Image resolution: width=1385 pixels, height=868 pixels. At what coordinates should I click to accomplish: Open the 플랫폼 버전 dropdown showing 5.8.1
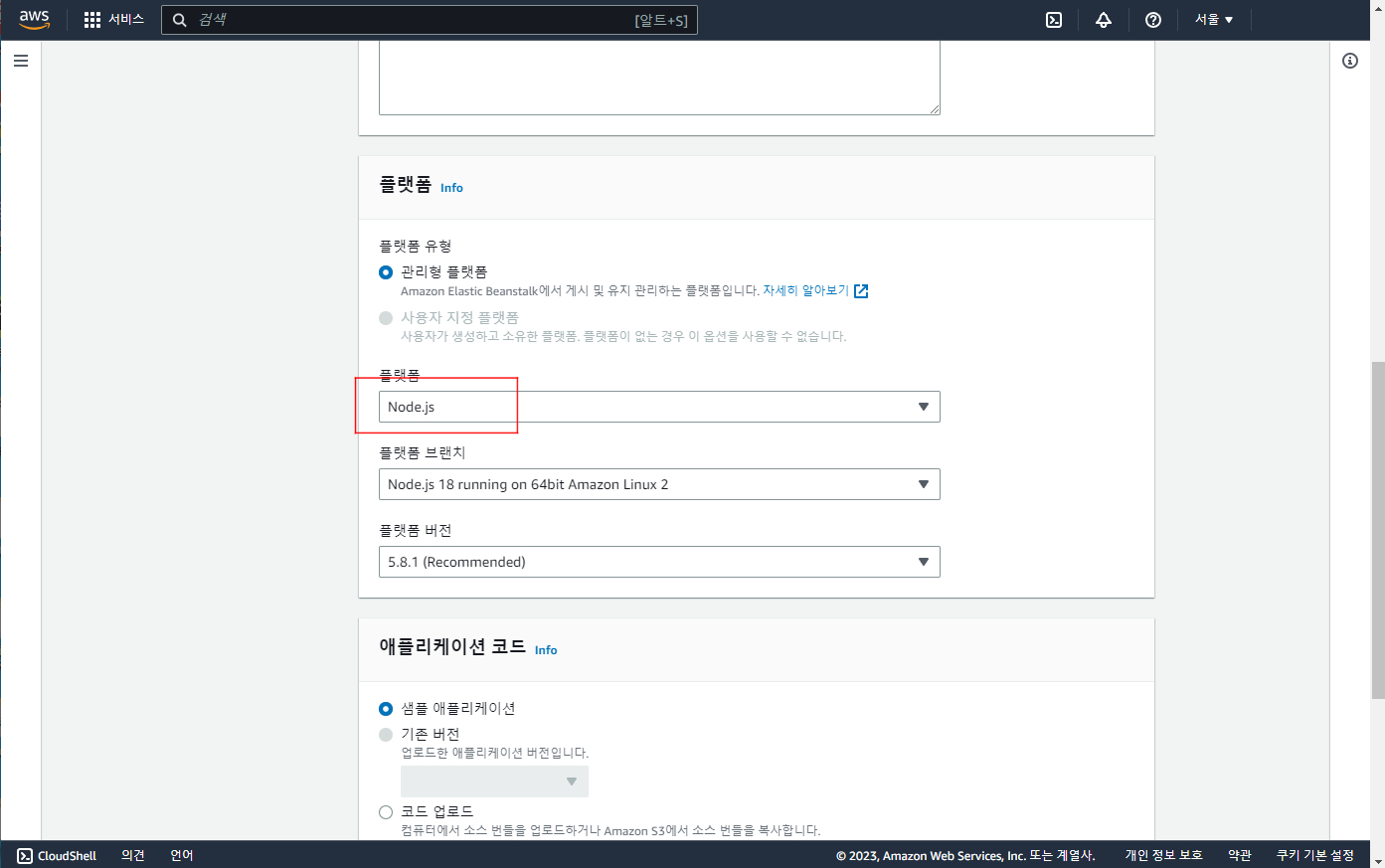[x=659, y=562]
